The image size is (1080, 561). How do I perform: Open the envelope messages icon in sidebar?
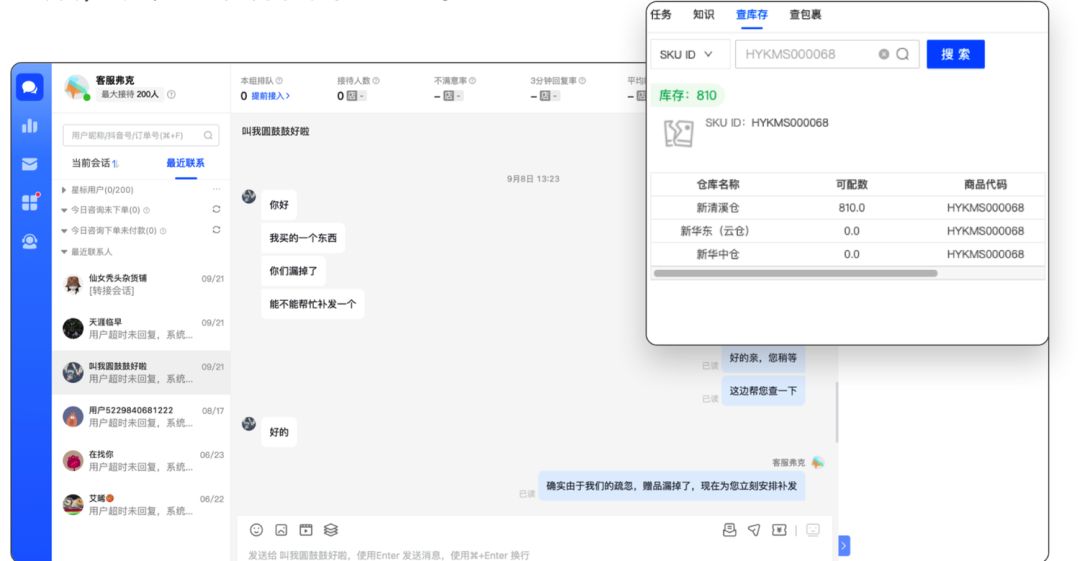(x=30, y=164)
